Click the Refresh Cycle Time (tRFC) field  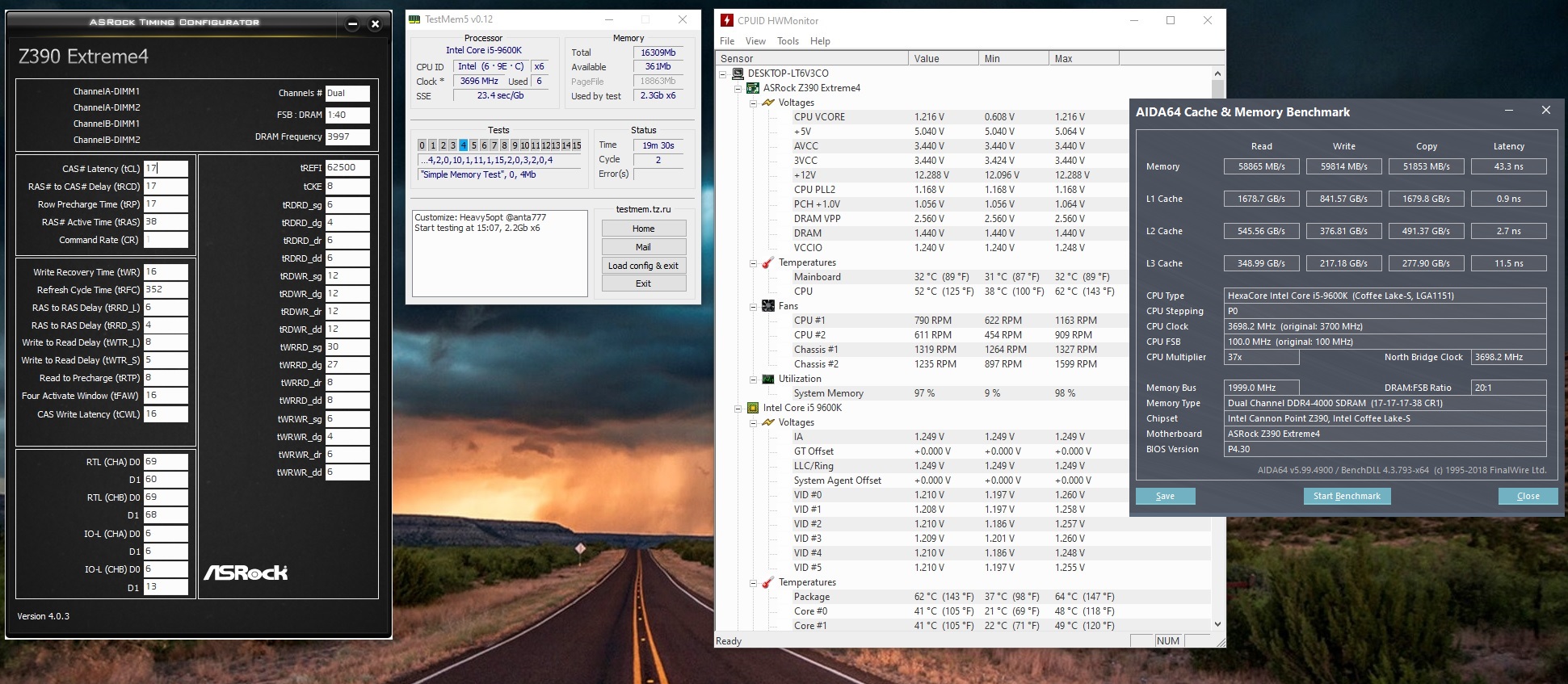(x=166, y=289)
